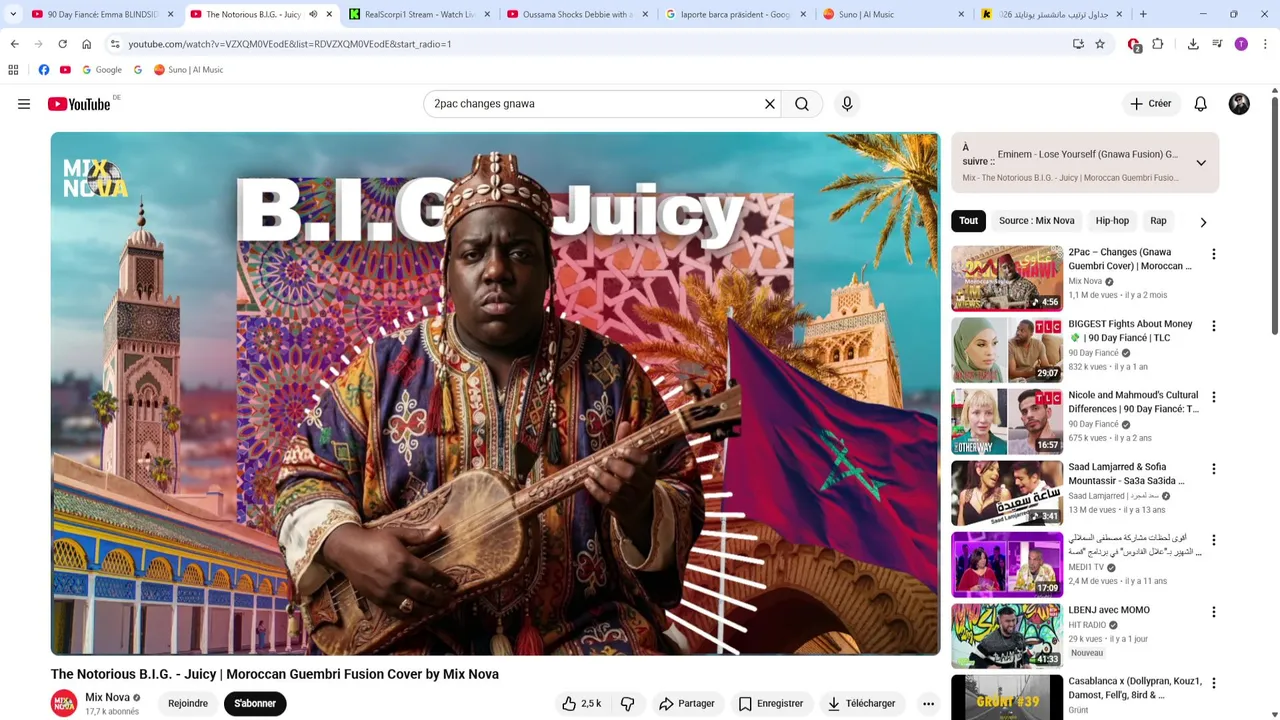The width and height of the screenshot is (1280, 720).
Task: Open the MEDI1 TV video thumbnail
Action: click(x=1007, y=565)
